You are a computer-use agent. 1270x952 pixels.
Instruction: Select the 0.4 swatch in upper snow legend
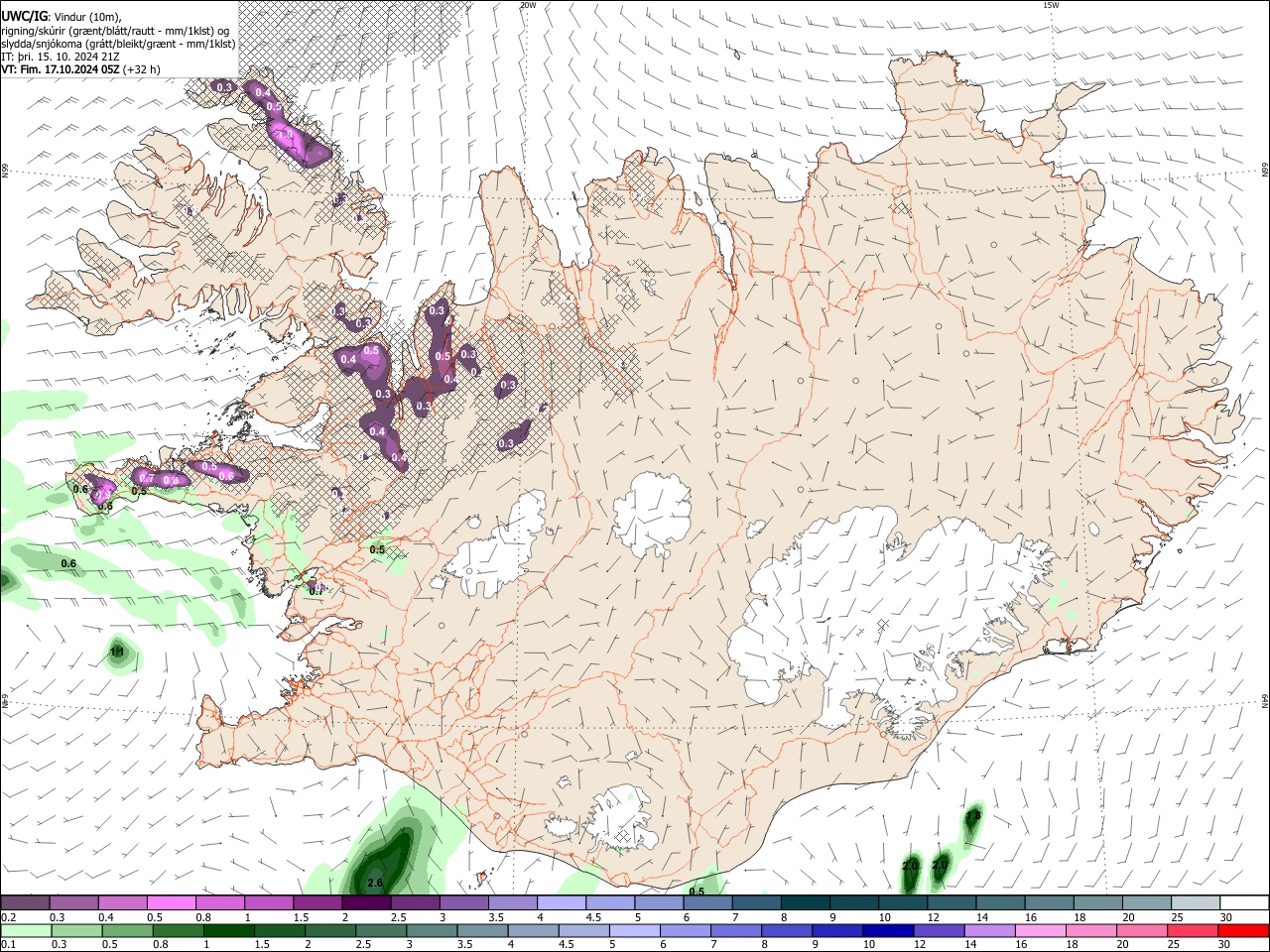click(122, 902)
